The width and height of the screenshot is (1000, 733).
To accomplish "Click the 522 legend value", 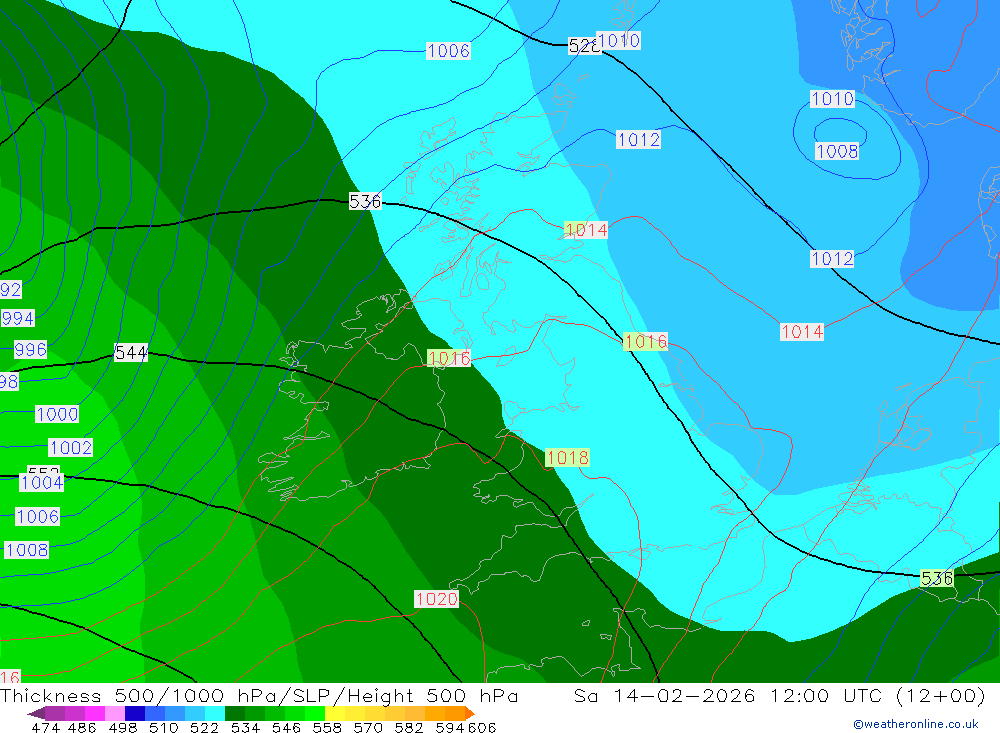I will pyautogui.click(x=204, y=727).
